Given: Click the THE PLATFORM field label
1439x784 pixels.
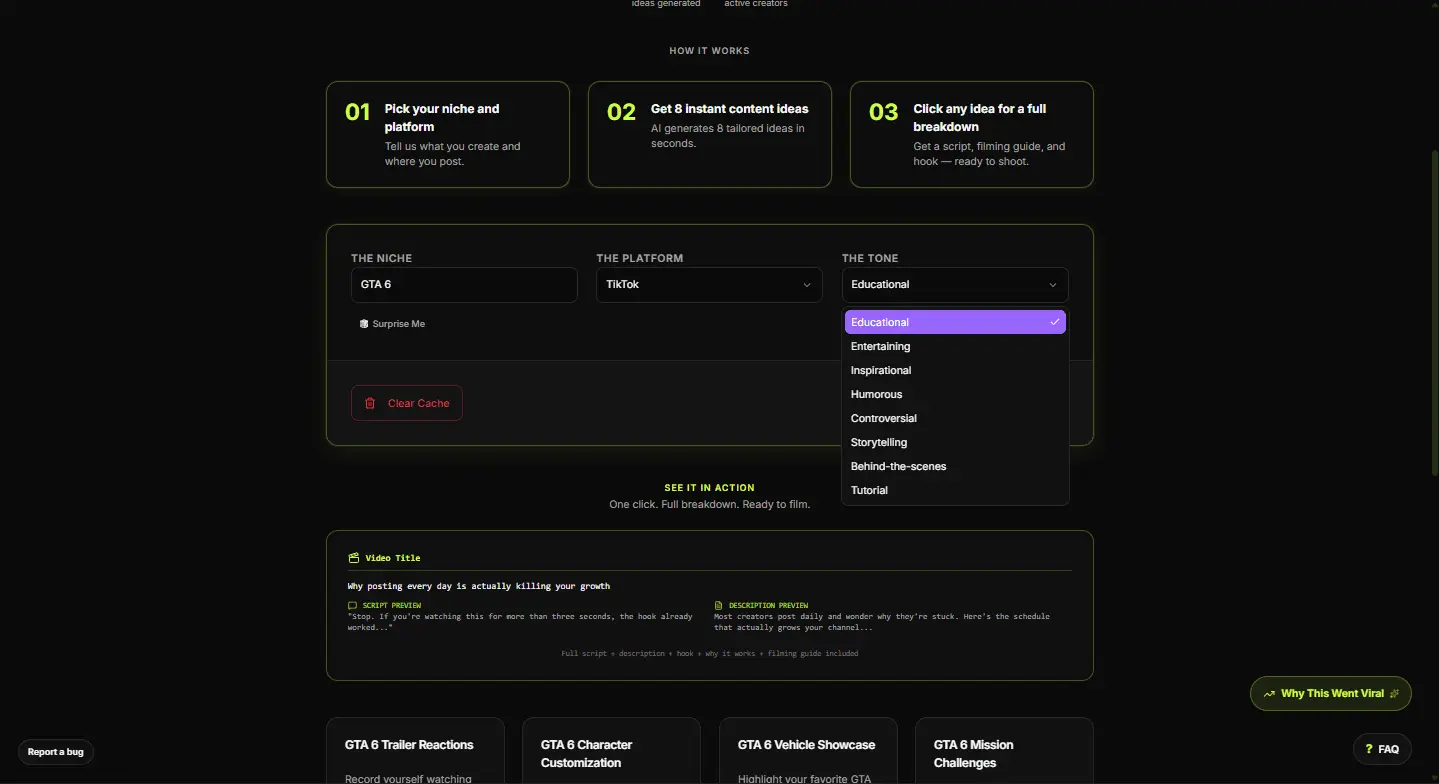Looking at the screenshot, I should [x=640, y=258].
